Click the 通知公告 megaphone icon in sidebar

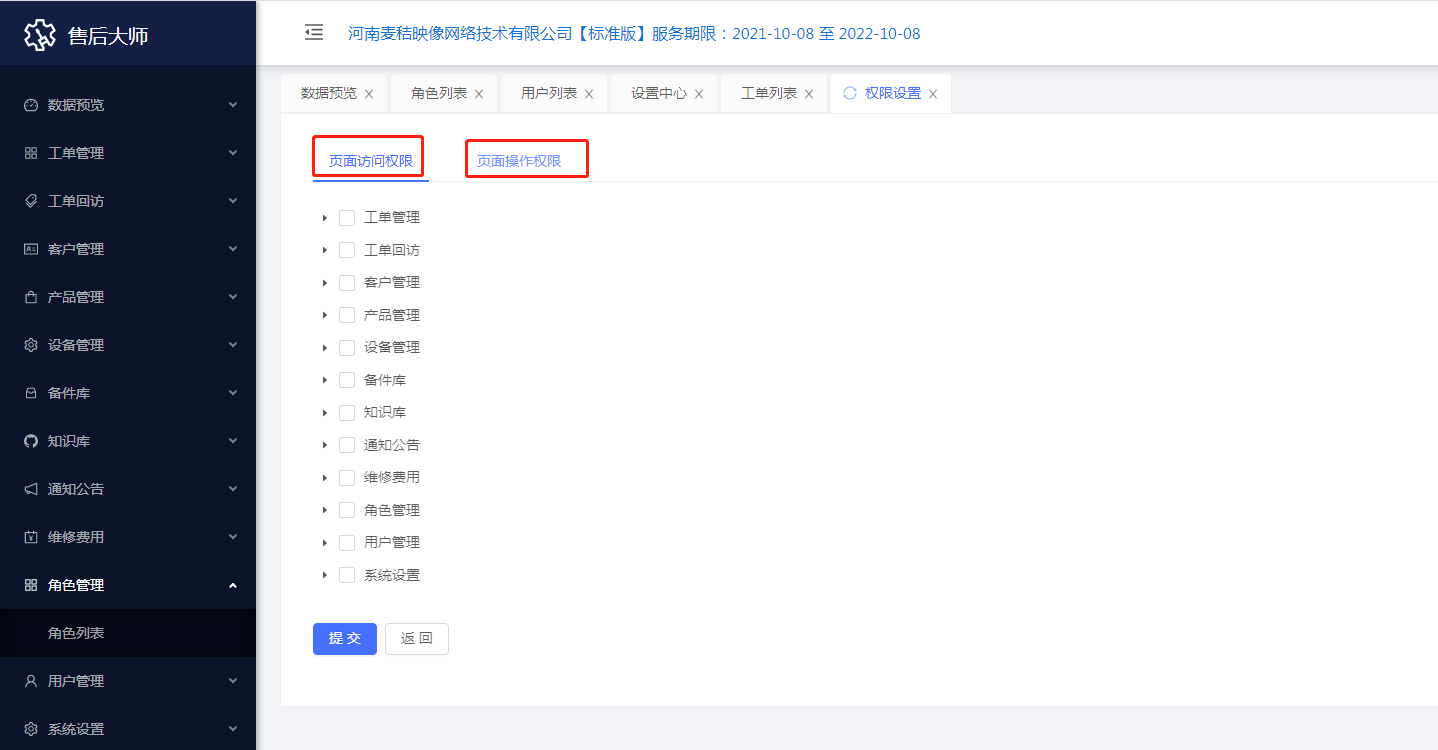[x=31, y=489]
